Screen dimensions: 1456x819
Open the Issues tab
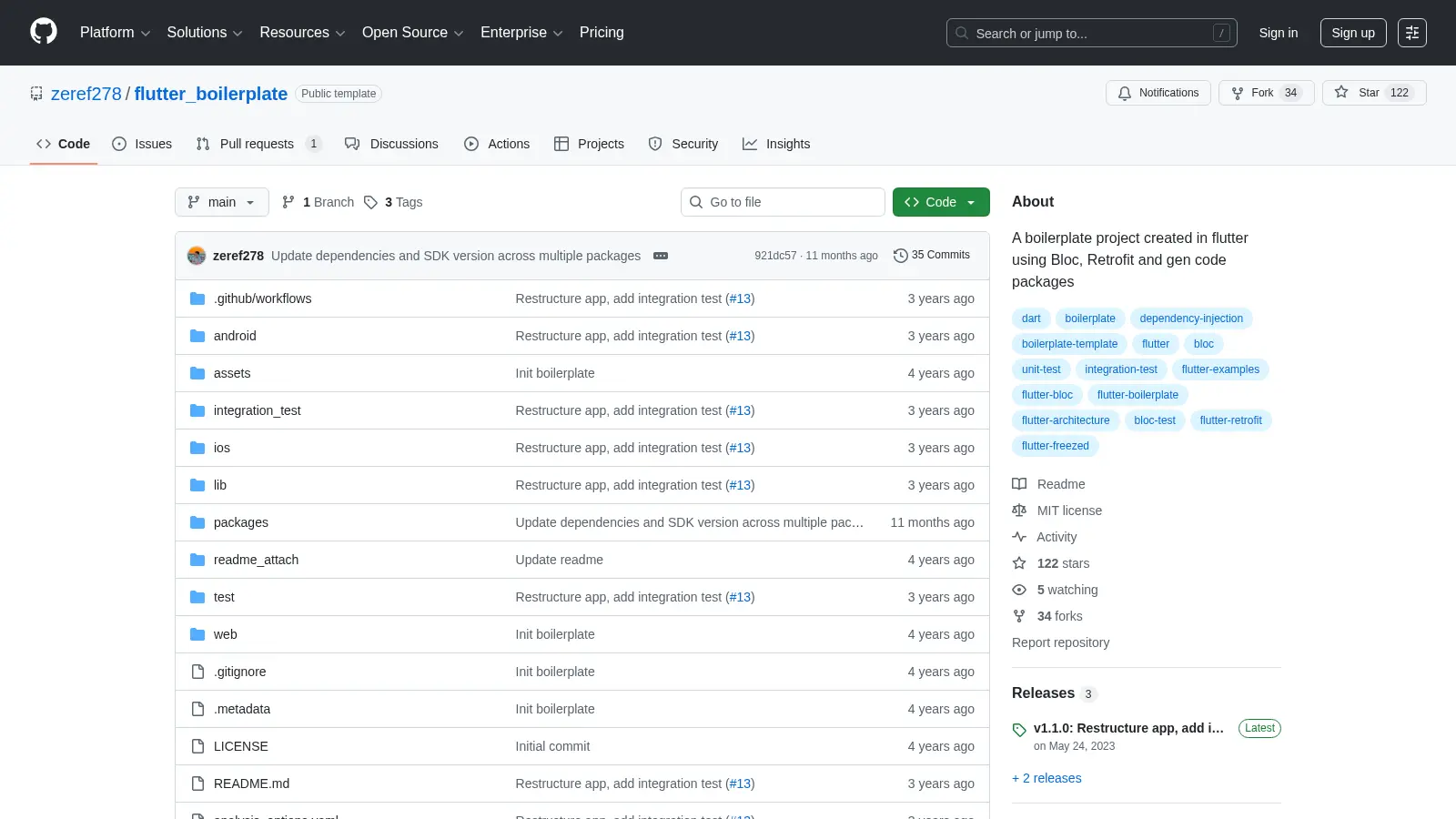[142, 144]
